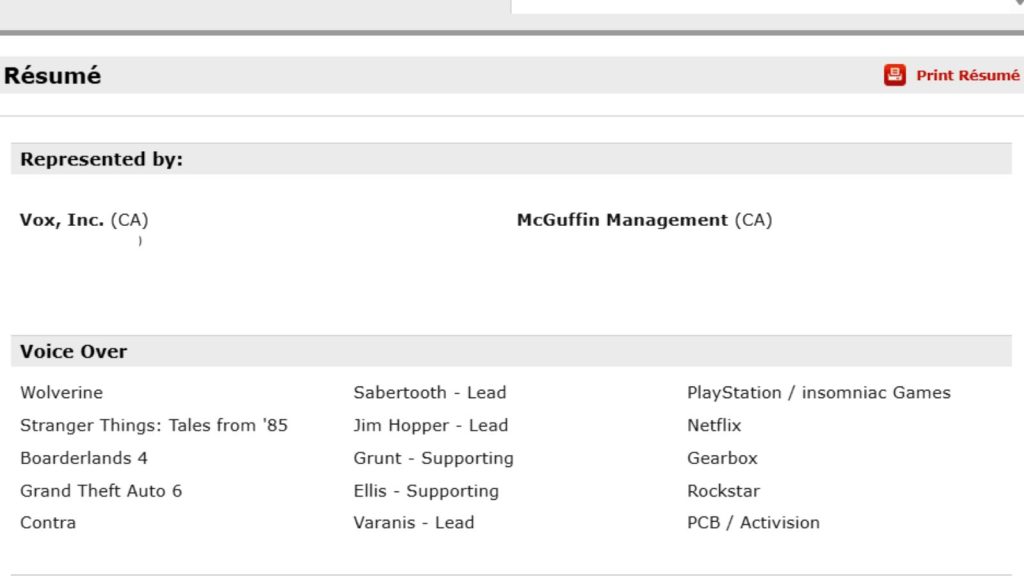The image size is (1024, 576).
Task: Select the Contra credit title
Action: [x=48, y=522]
